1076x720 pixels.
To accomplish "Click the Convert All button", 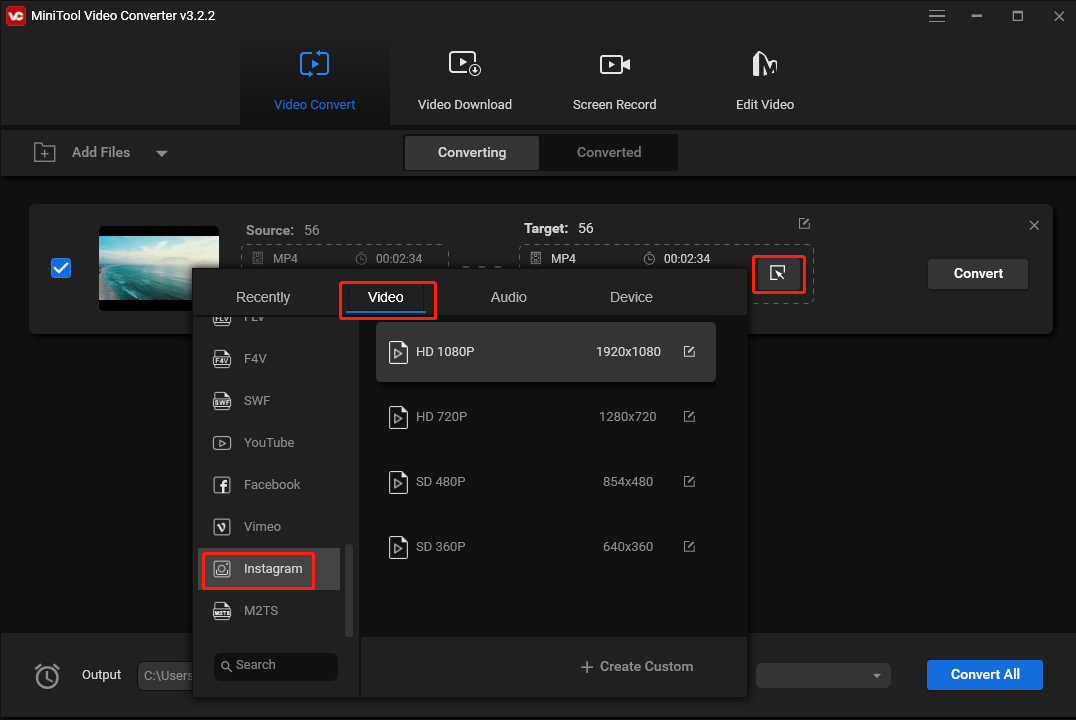I will click(985, 675).
